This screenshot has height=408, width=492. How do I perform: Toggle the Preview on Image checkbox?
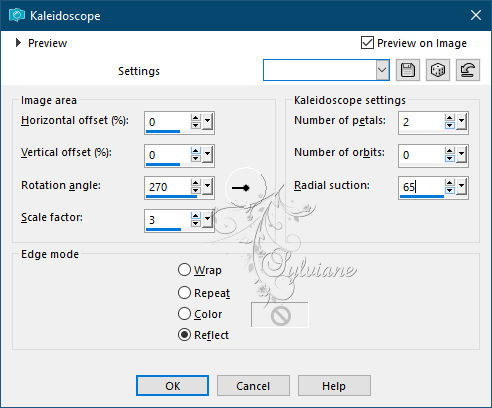[x=367, y=43]
